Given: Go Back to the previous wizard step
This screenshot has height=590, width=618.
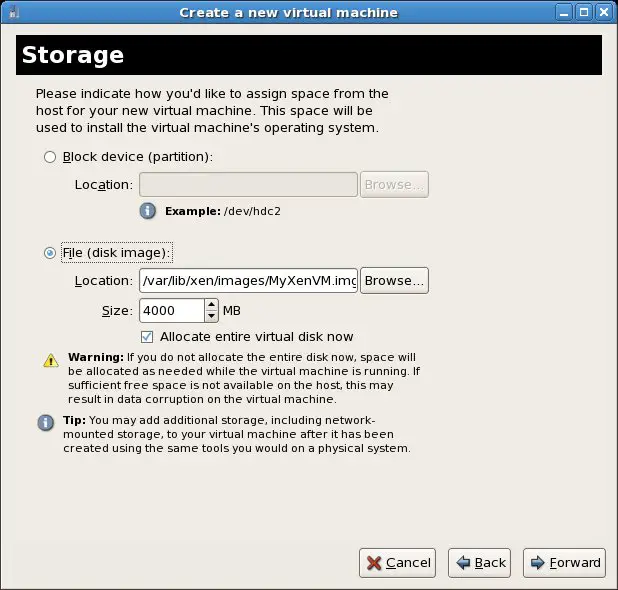Looking at the screenshot, I should 480,563.
